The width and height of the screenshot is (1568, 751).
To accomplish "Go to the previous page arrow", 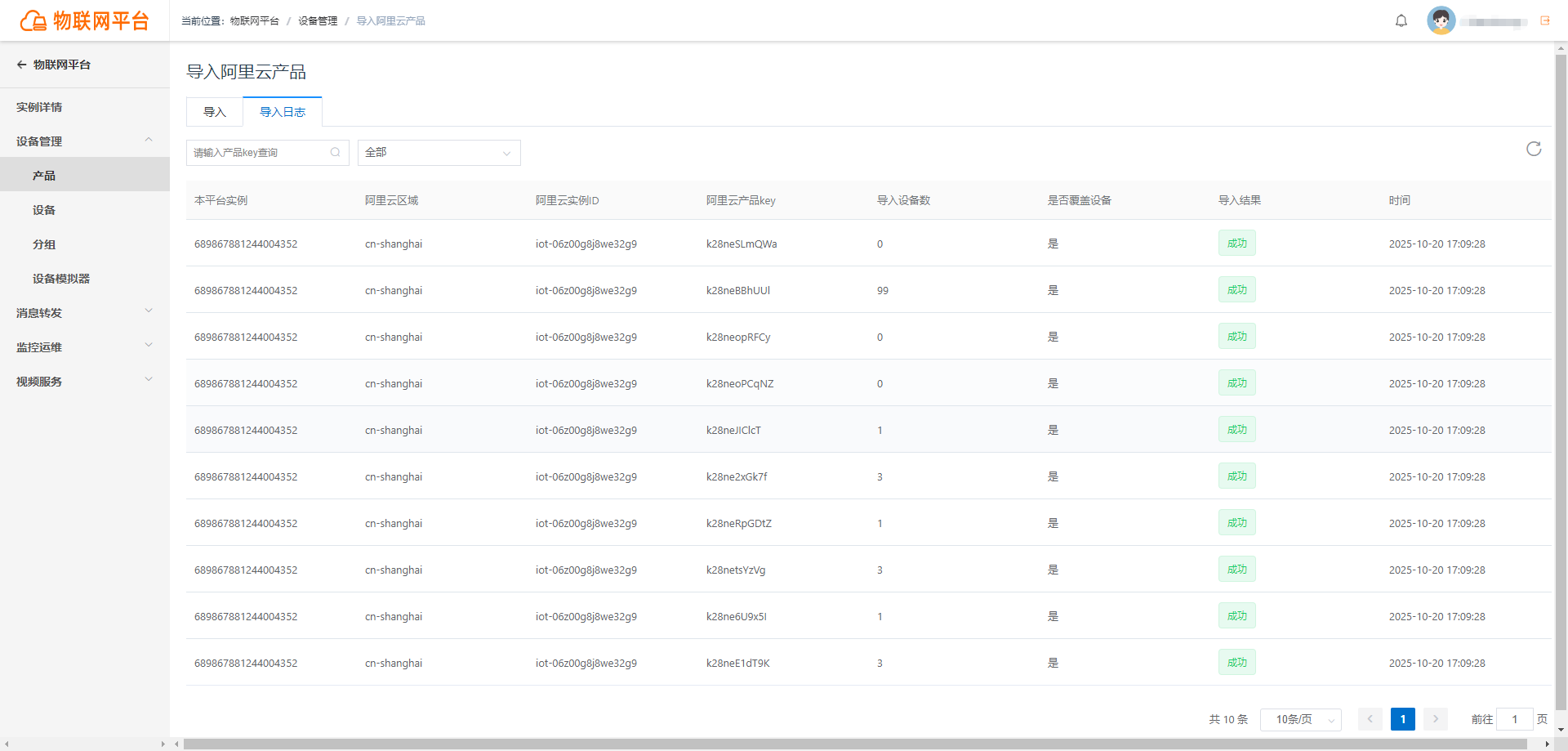I will [x=1370, y=719].
